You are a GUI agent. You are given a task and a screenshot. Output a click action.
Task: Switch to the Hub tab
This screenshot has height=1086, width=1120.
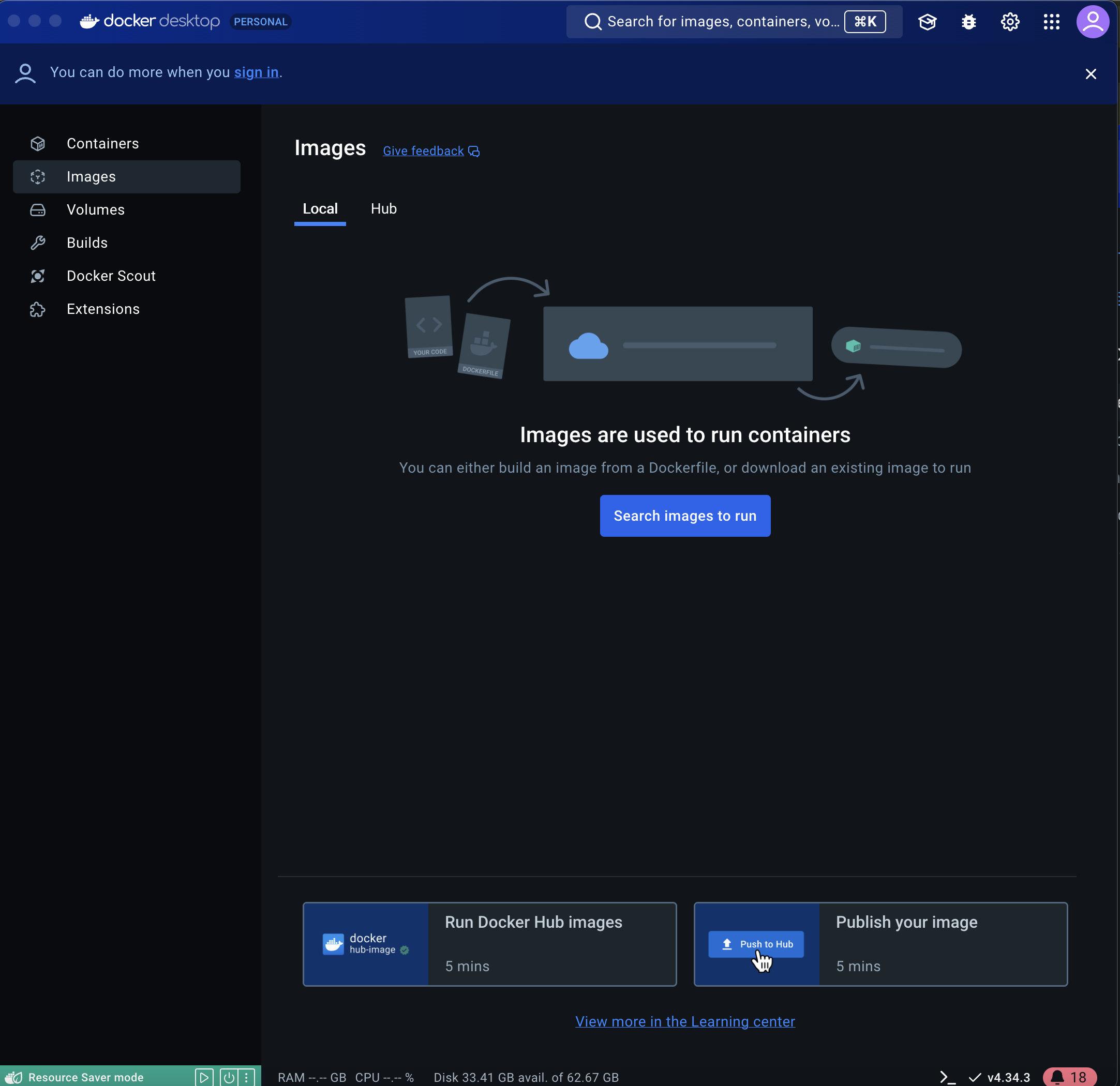(383, 208)
